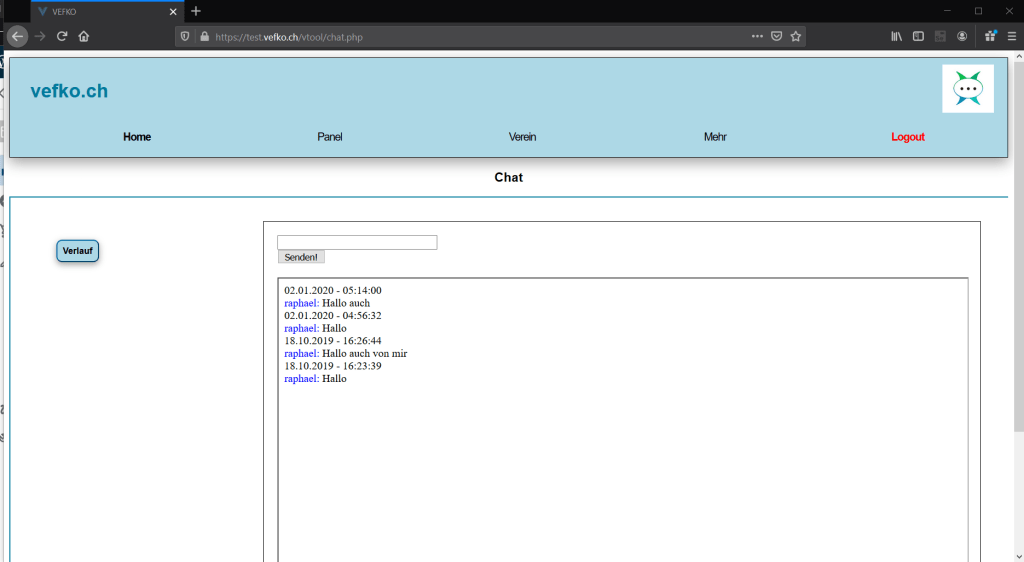This screenshot has width=1024, height=562.
Task: Click the Firefox account icon
Action: [962, 36]
